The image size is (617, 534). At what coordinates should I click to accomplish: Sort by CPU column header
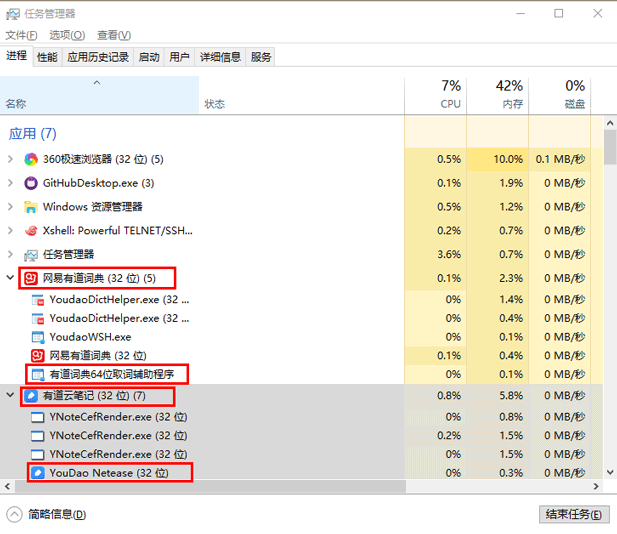(x=436, y=95)
